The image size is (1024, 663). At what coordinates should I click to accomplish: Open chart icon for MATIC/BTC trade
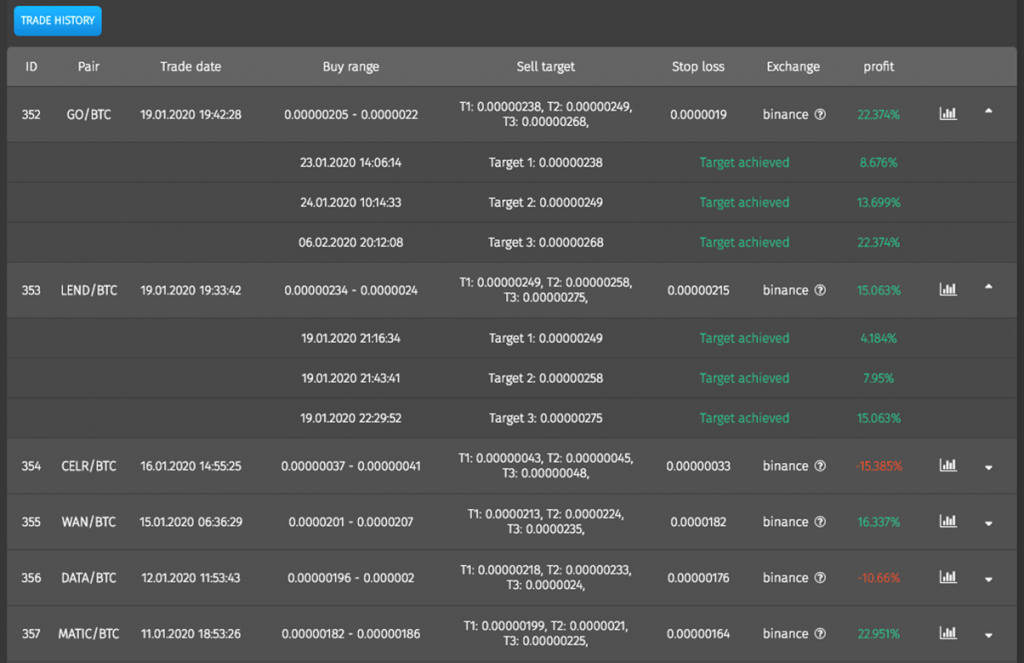[948, 633]
